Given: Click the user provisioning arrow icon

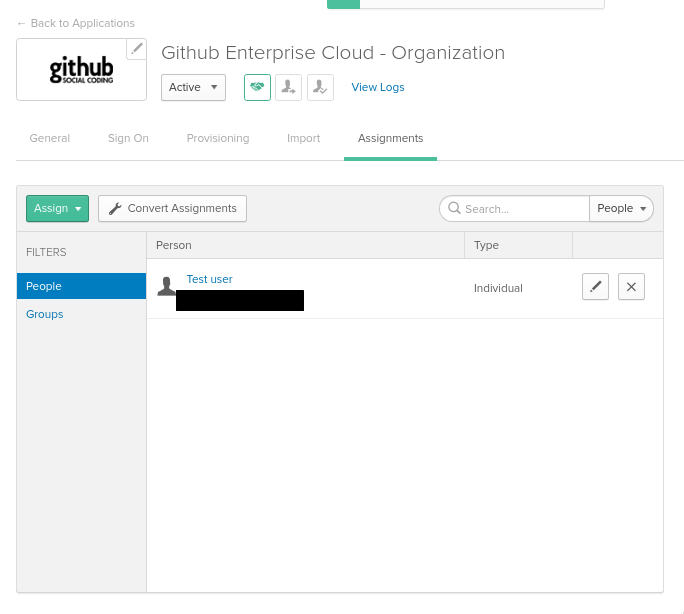Looking at the screenshot, I should [x=288, y=87].
